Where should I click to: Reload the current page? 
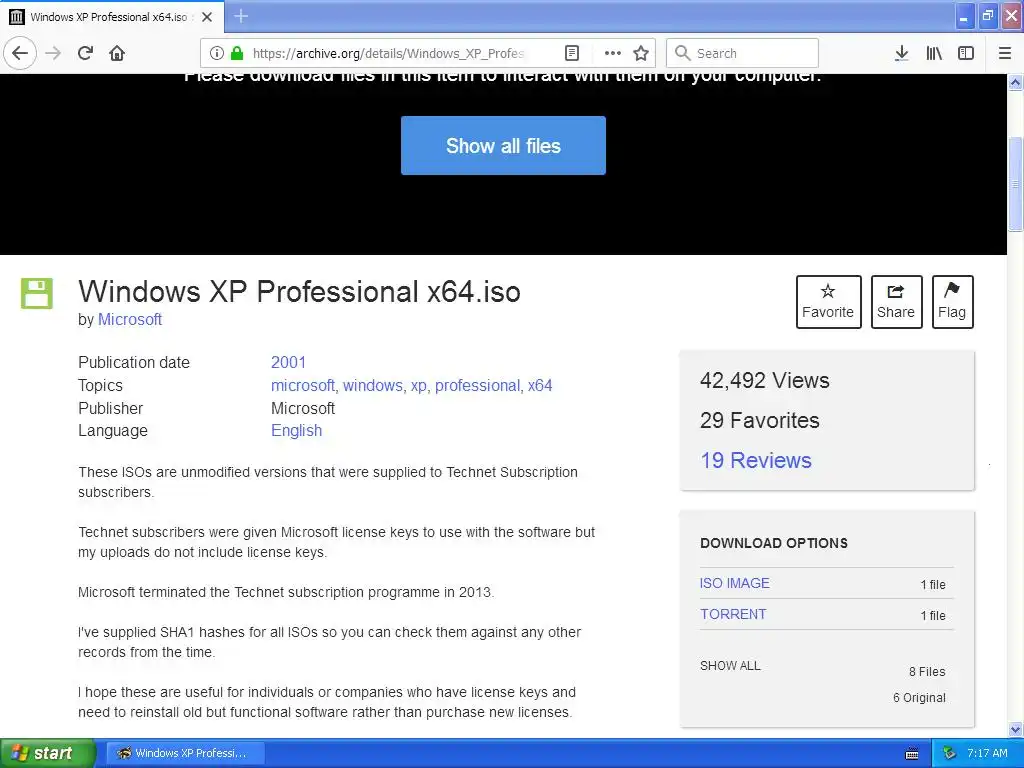coord(86,53)
